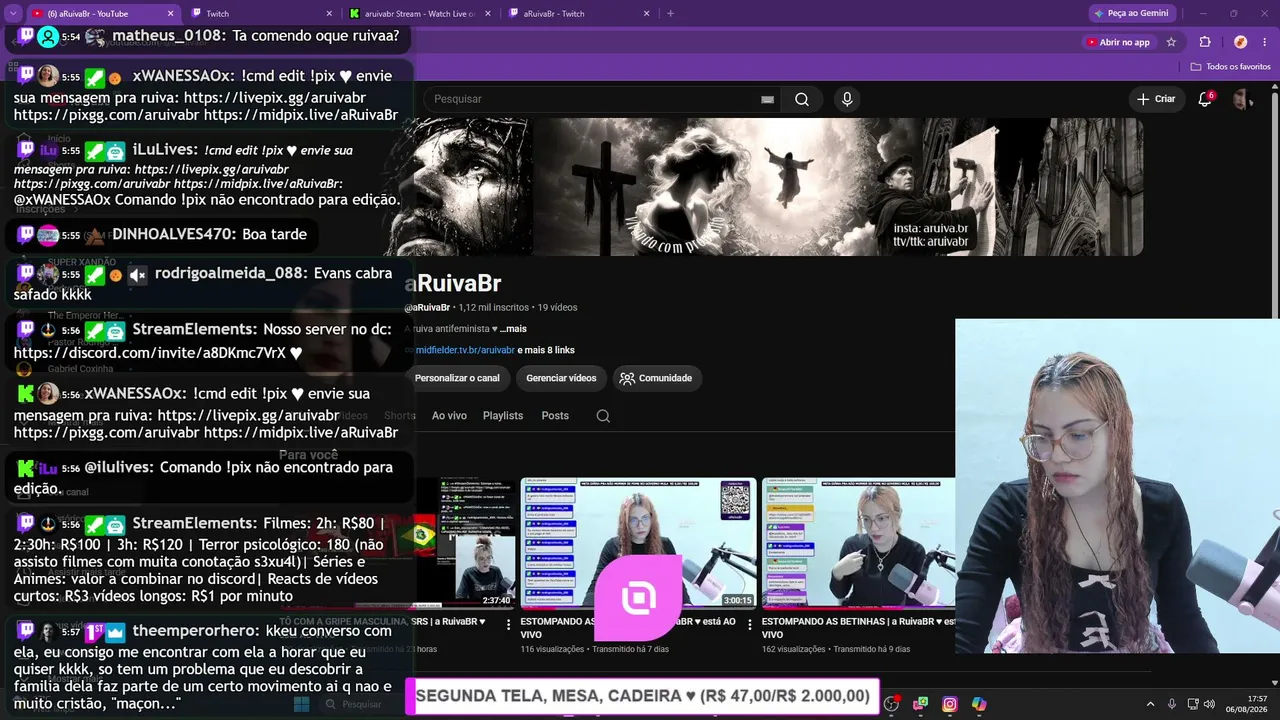This screenshot has height=720, width=1280.
Task: Click Gerenciar vídeos
Action: click(x=561, y=378)
